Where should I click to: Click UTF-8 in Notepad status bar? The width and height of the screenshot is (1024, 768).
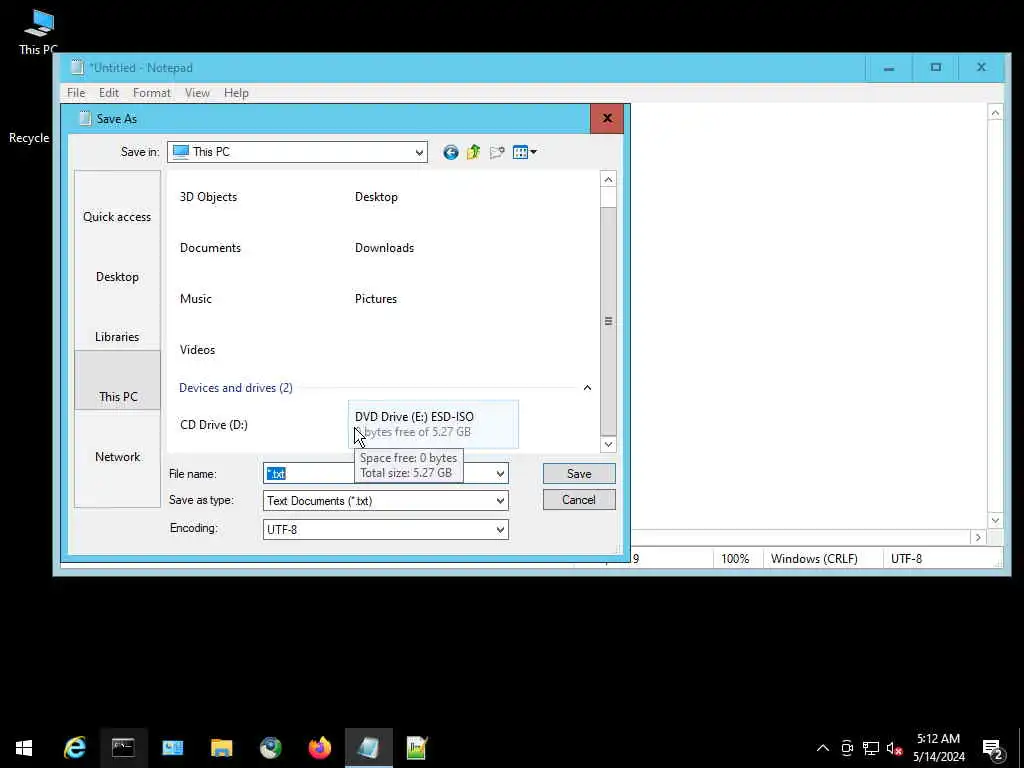pos(906,559)
